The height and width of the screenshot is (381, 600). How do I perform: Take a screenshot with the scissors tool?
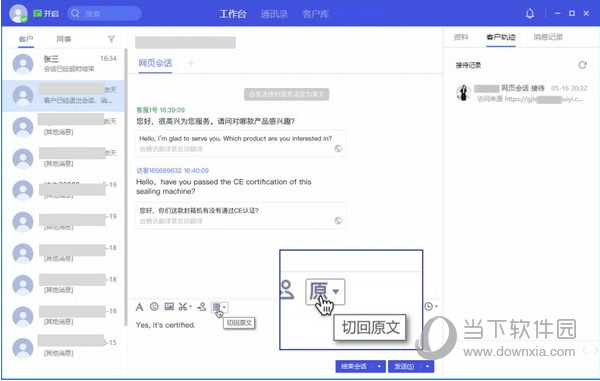coord(183,306)
